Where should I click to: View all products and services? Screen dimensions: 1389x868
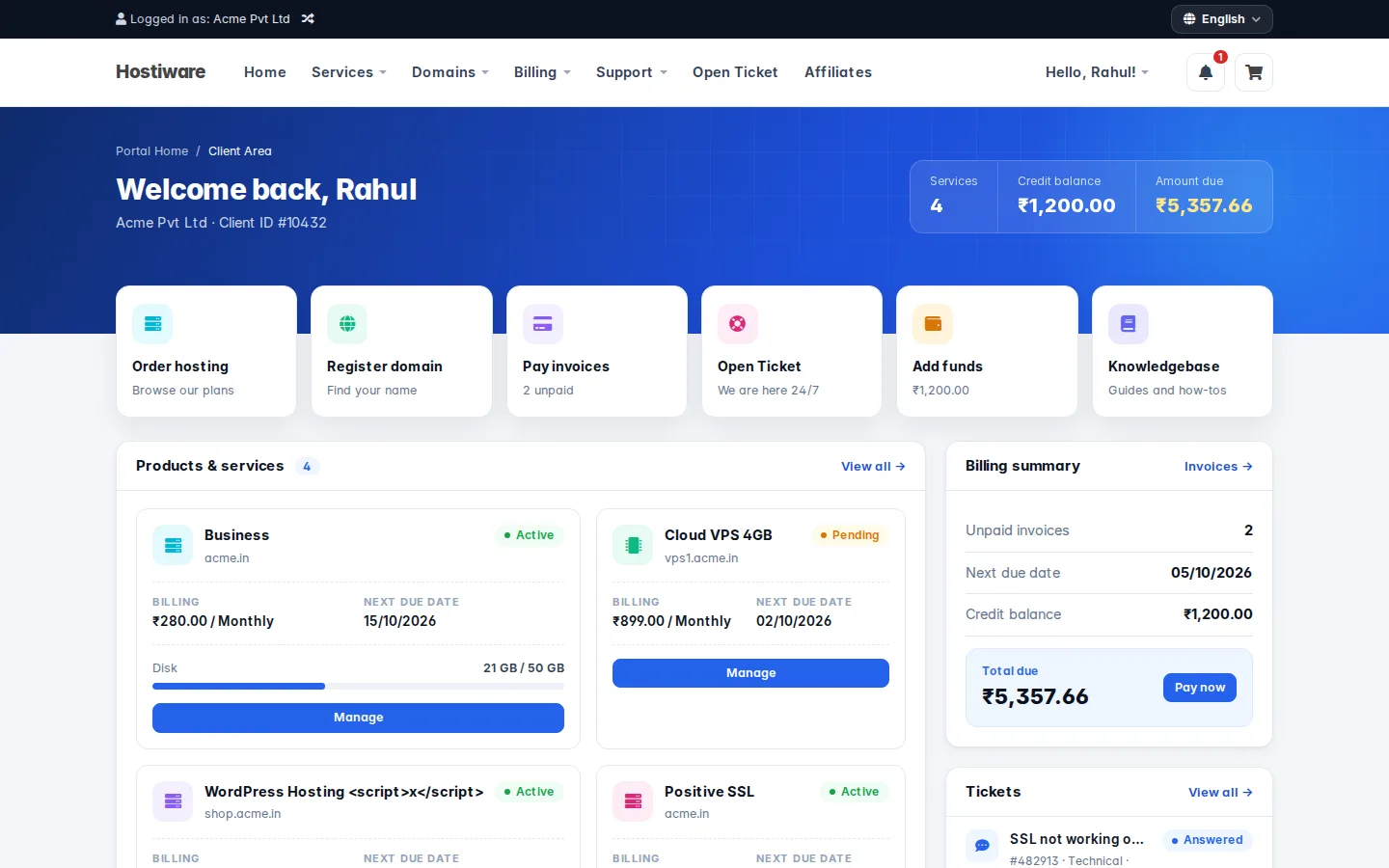[x=873, y=467]
